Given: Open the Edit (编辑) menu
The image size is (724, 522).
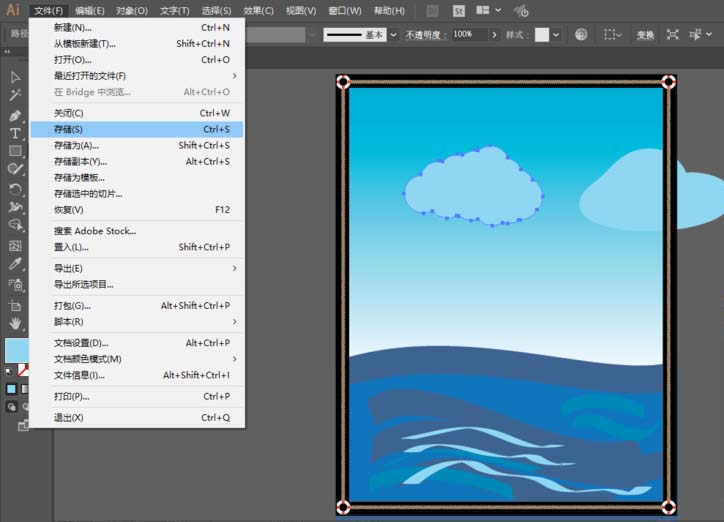Looking at the screenshot, I should [89, 11].
